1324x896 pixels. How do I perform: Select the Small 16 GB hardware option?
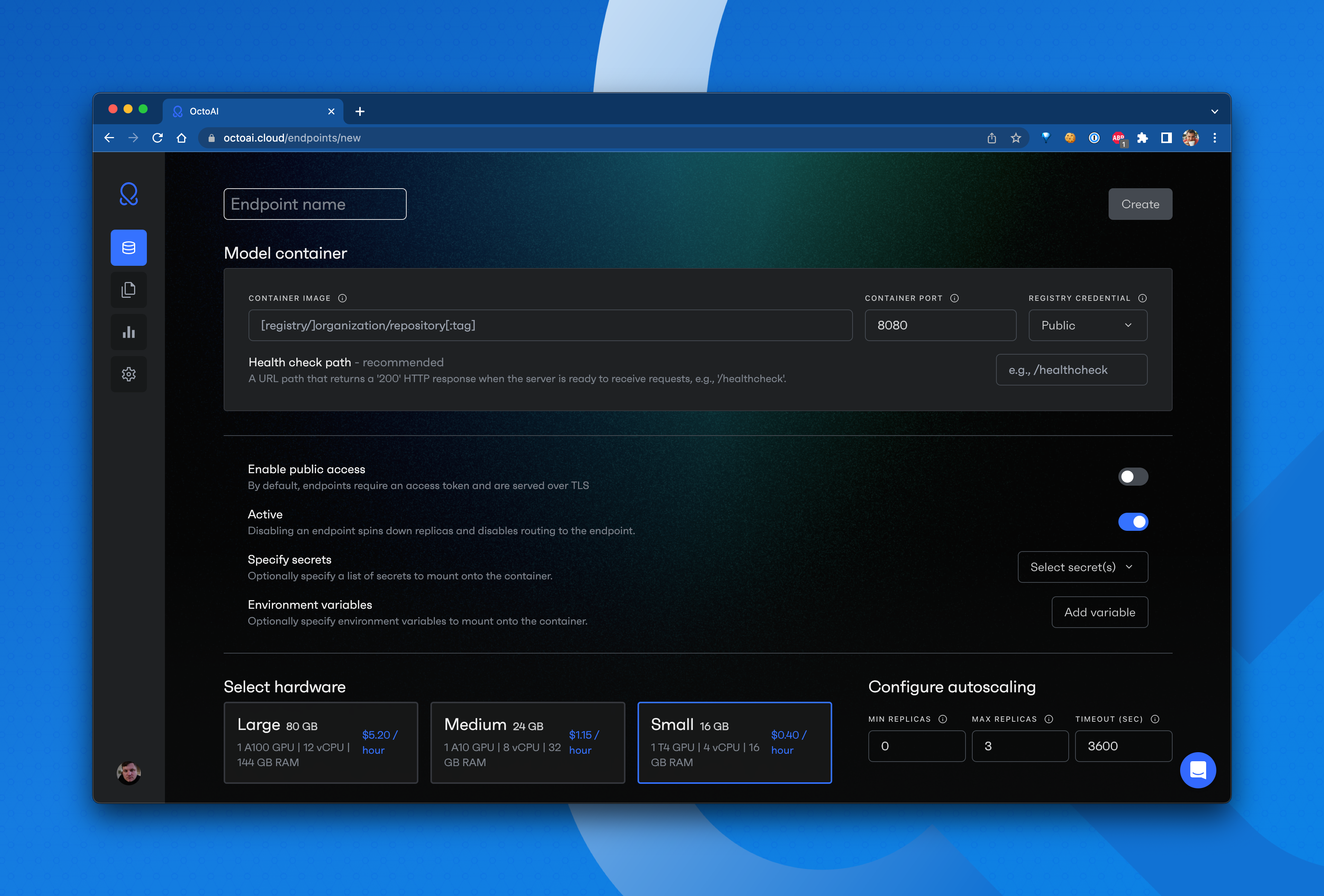pyautogui.click(x=734, y=742)
